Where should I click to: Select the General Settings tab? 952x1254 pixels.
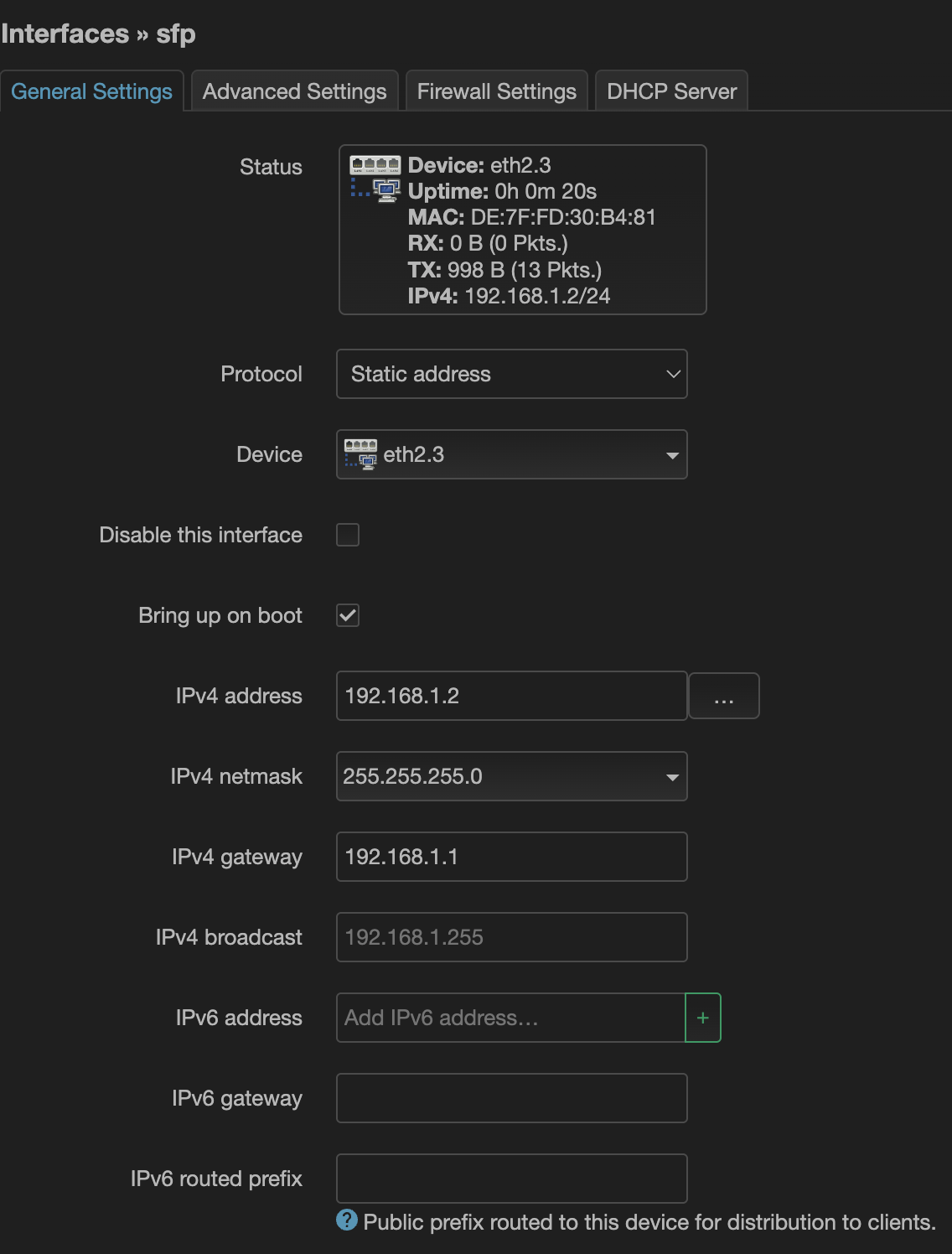coord(91,91)
